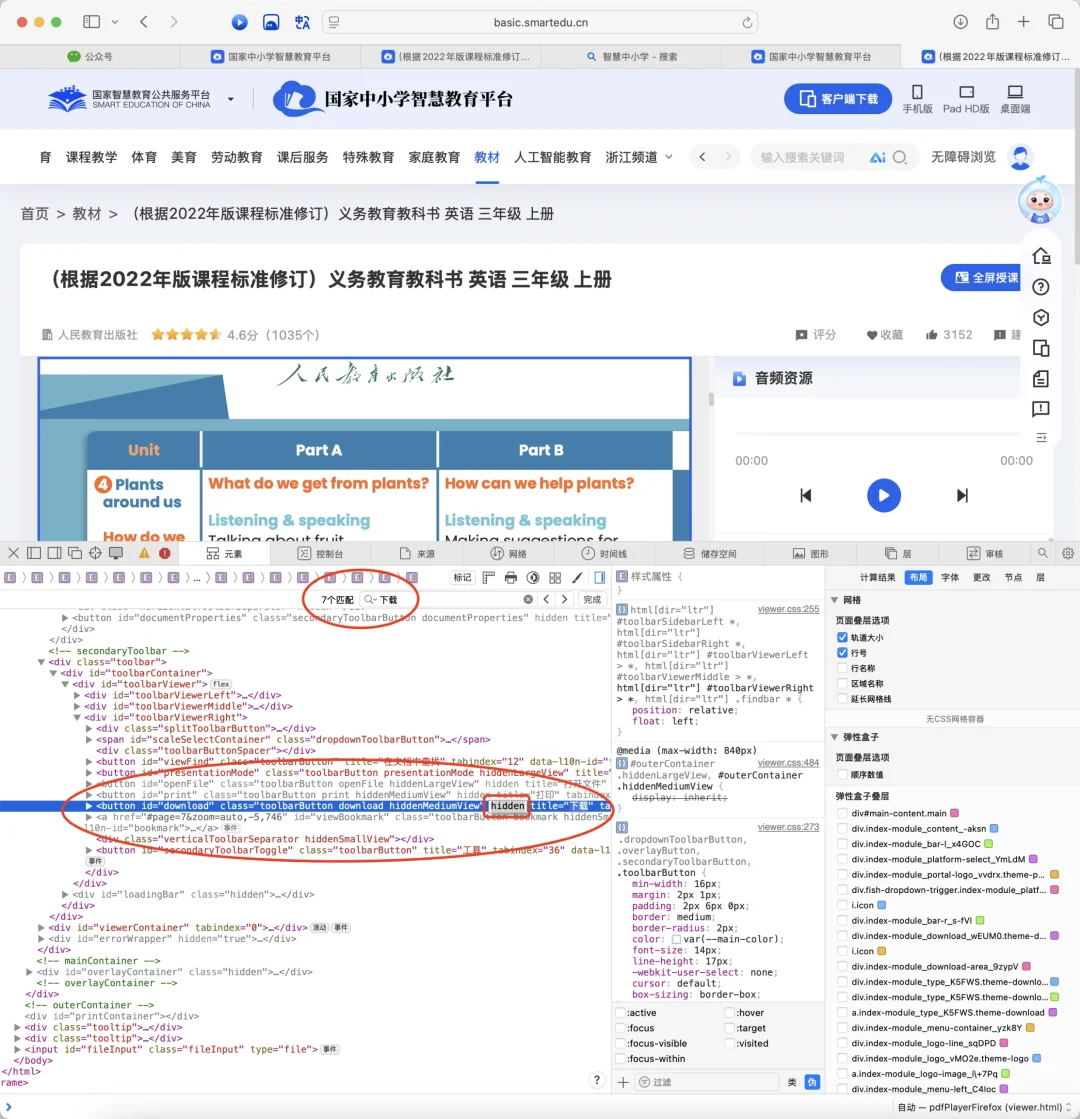Screen dimensions: 1080x1119
Task: Click the Safari Share icon
Action: coord(992,22)
